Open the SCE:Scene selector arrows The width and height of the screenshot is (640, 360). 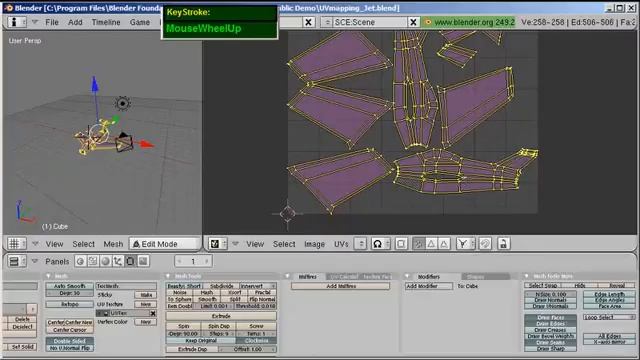[x=327, y=22]
